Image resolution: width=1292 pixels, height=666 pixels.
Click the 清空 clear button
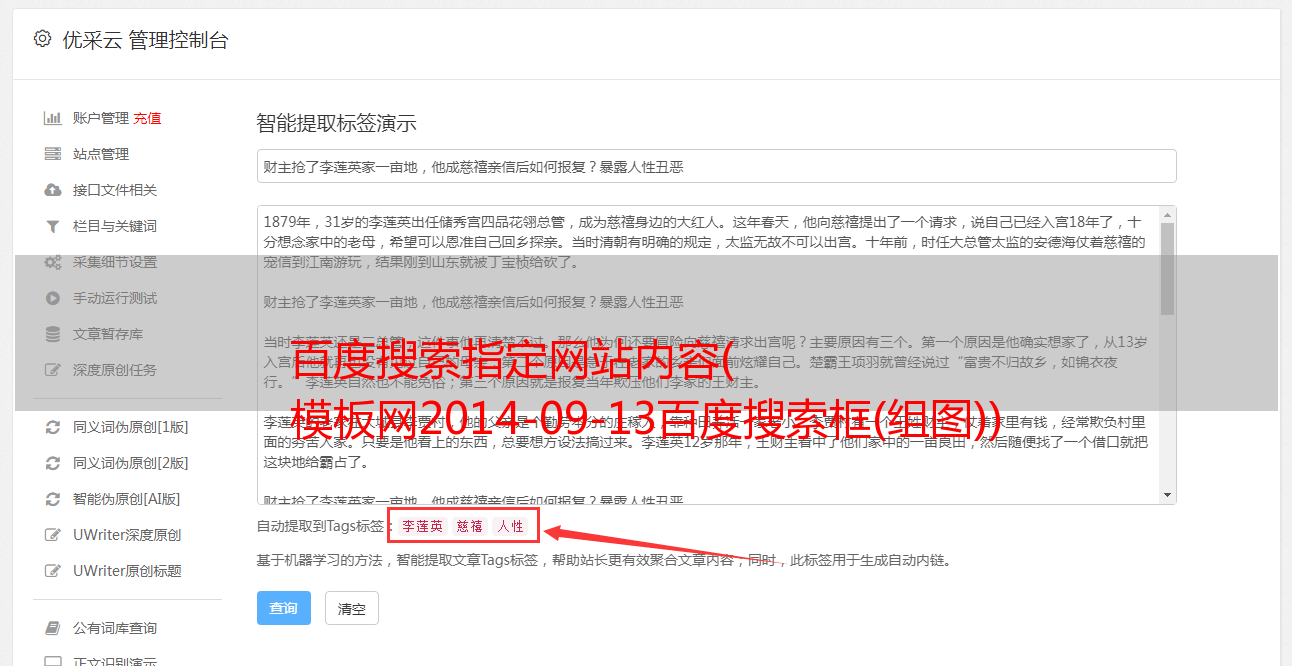pyautogui.click(x=352, y=608)
